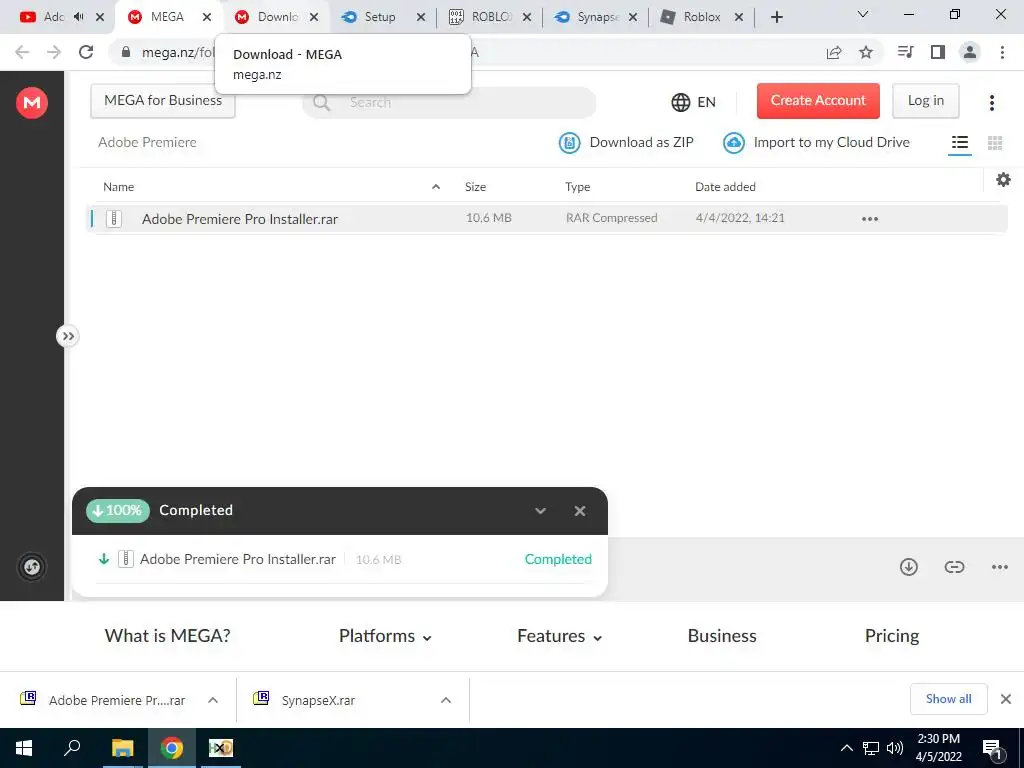Open the EN language selector

[694, 102]
